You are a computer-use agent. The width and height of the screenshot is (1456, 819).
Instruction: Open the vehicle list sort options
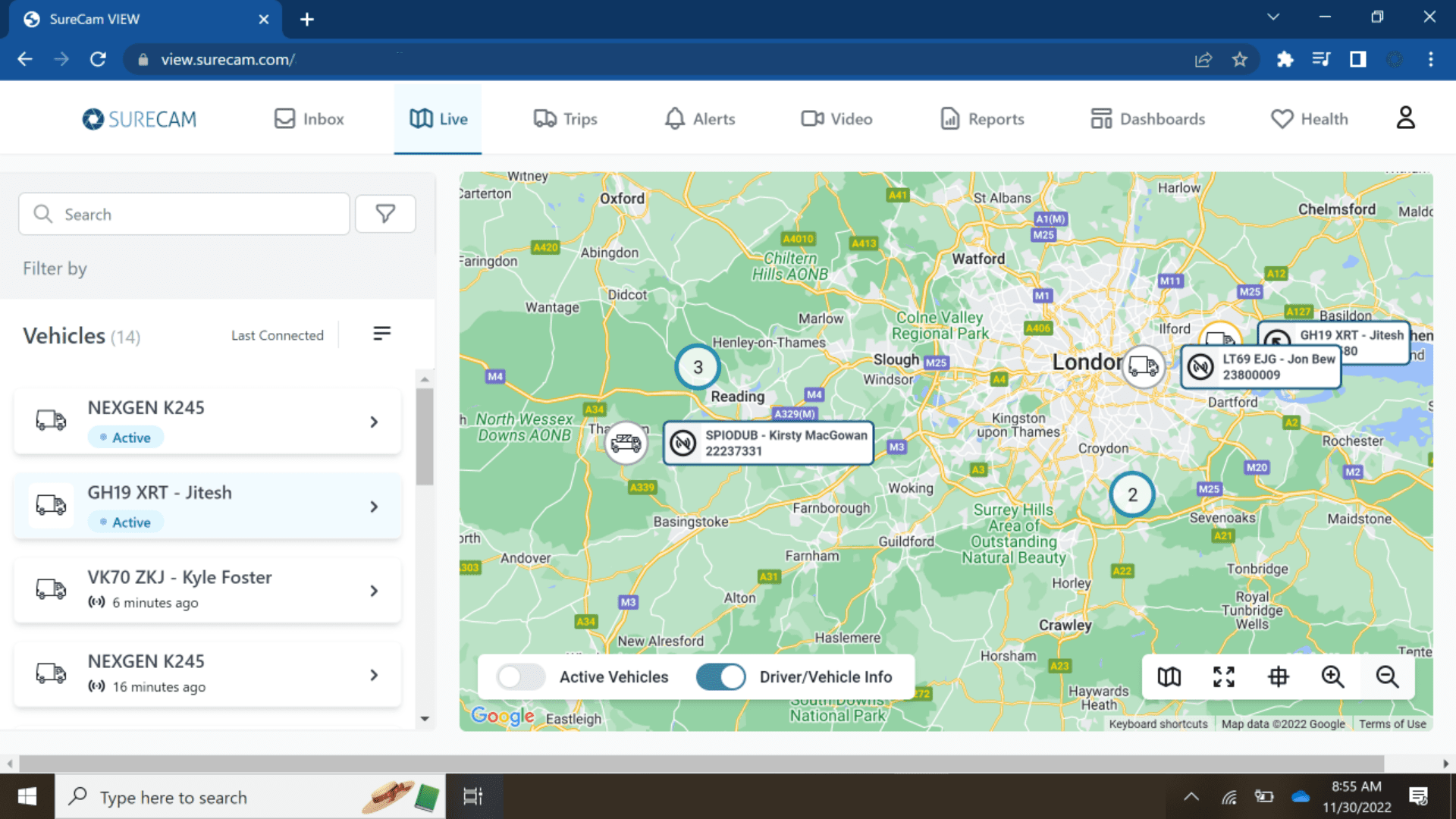point(381,334)
